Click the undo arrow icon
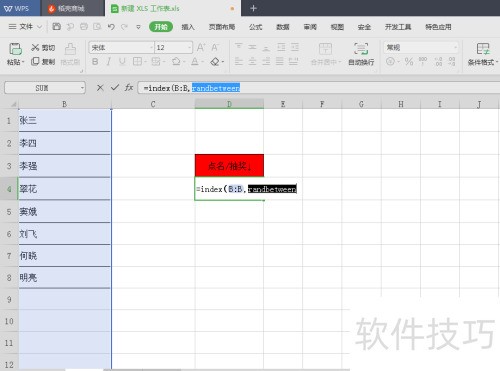Screen dimensions: 500x371 coord(111,27)
